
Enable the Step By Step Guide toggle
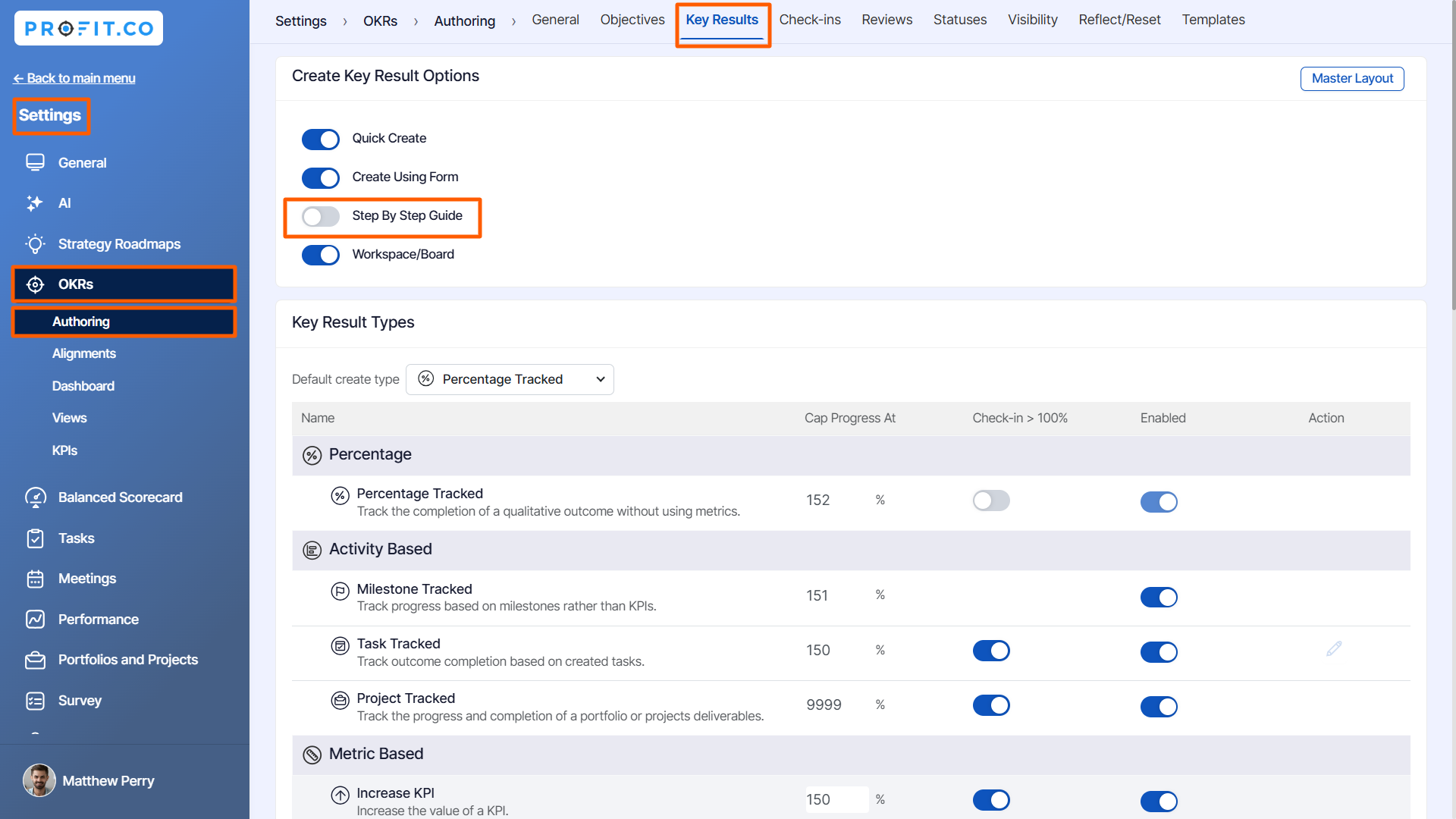(321, 217)
